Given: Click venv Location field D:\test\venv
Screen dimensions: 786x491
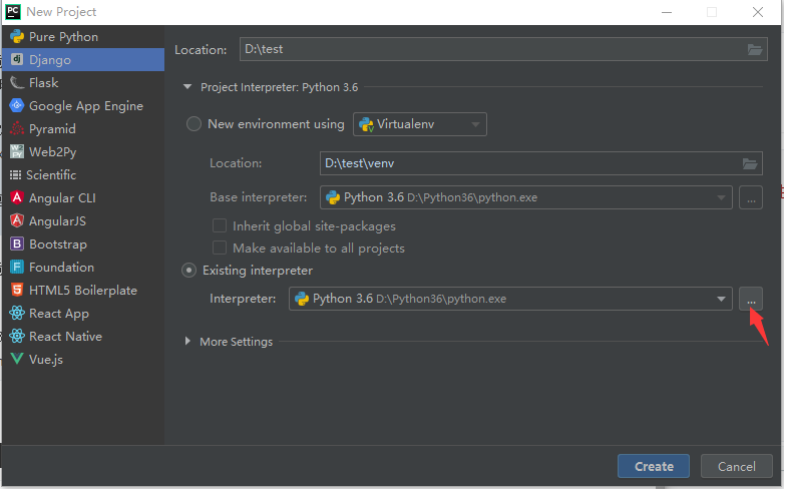Looking at the screenshot, I should [541, 163].
